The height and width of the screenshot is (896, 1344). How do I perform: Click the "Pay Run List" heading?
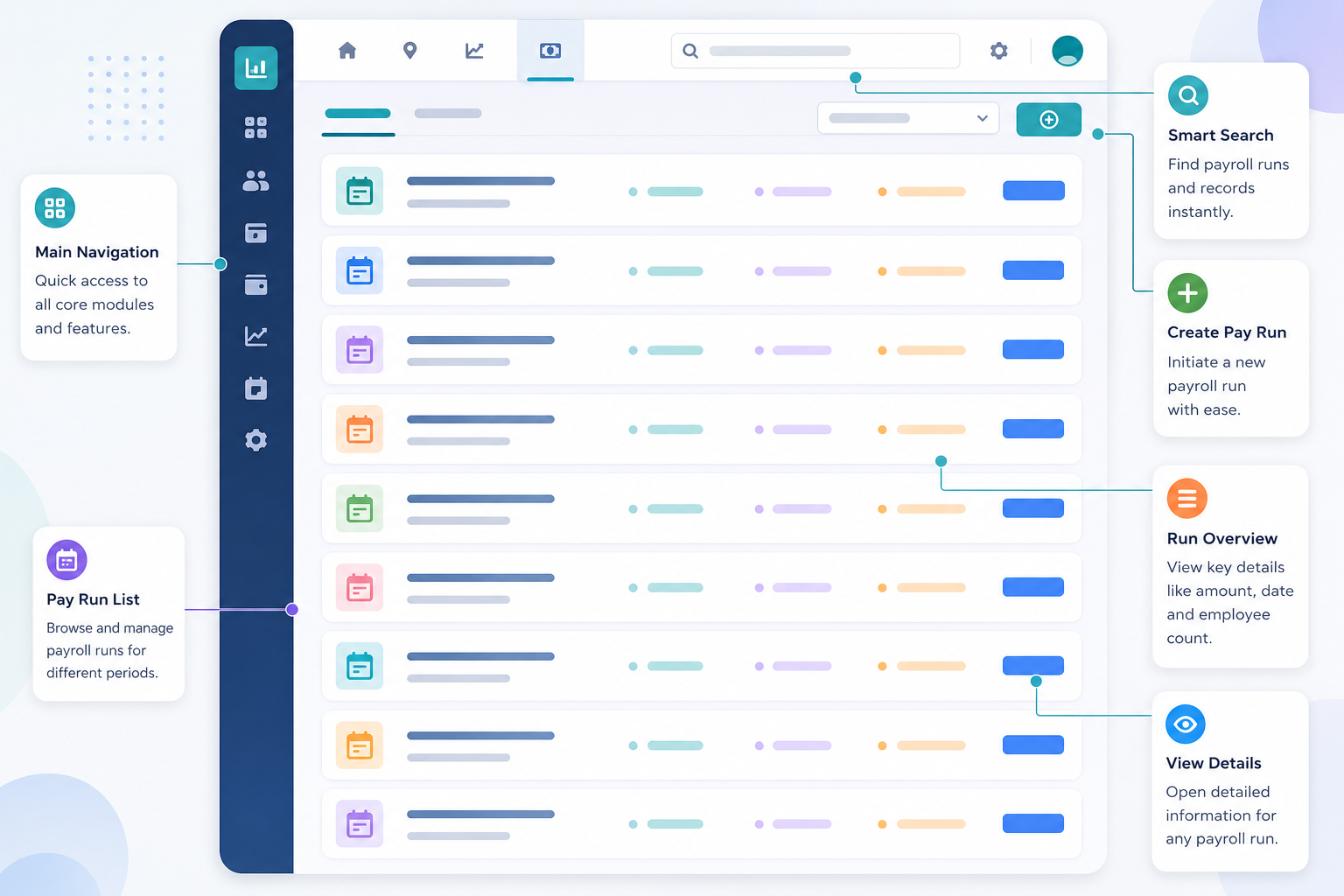pos(93,599)
